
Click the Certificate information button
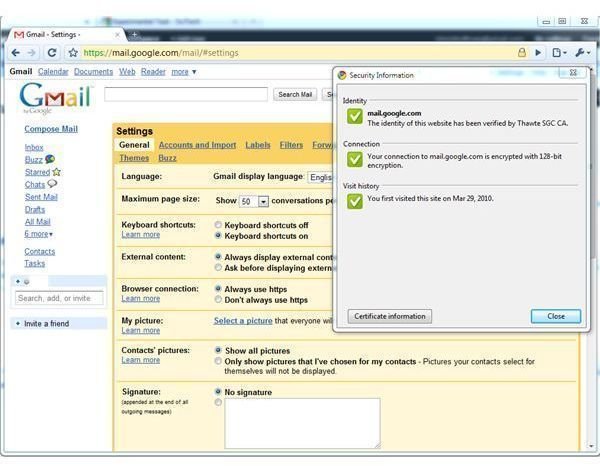pyautogui.click(x=390, y=316)
